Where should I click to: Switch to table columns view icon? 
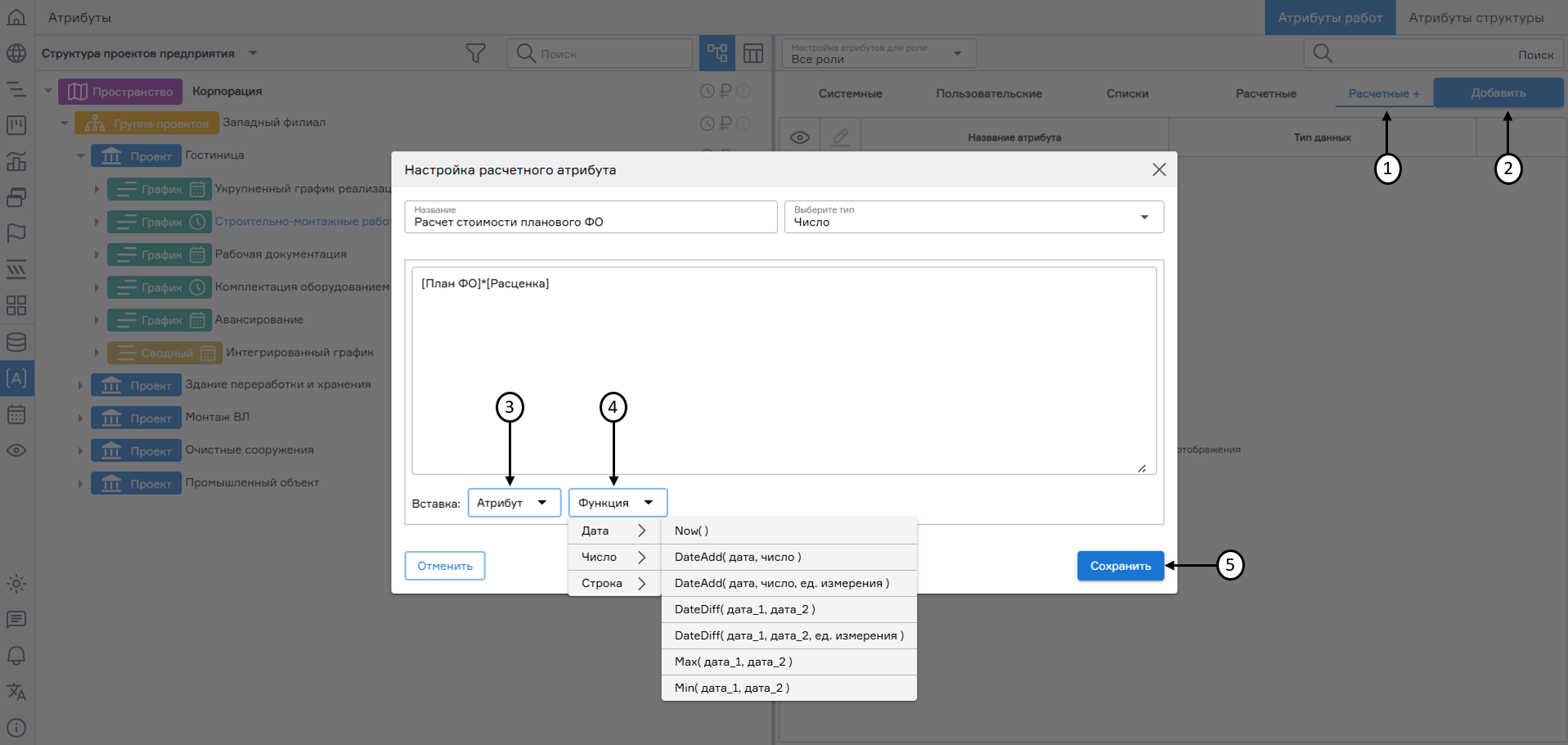(753, 54)
